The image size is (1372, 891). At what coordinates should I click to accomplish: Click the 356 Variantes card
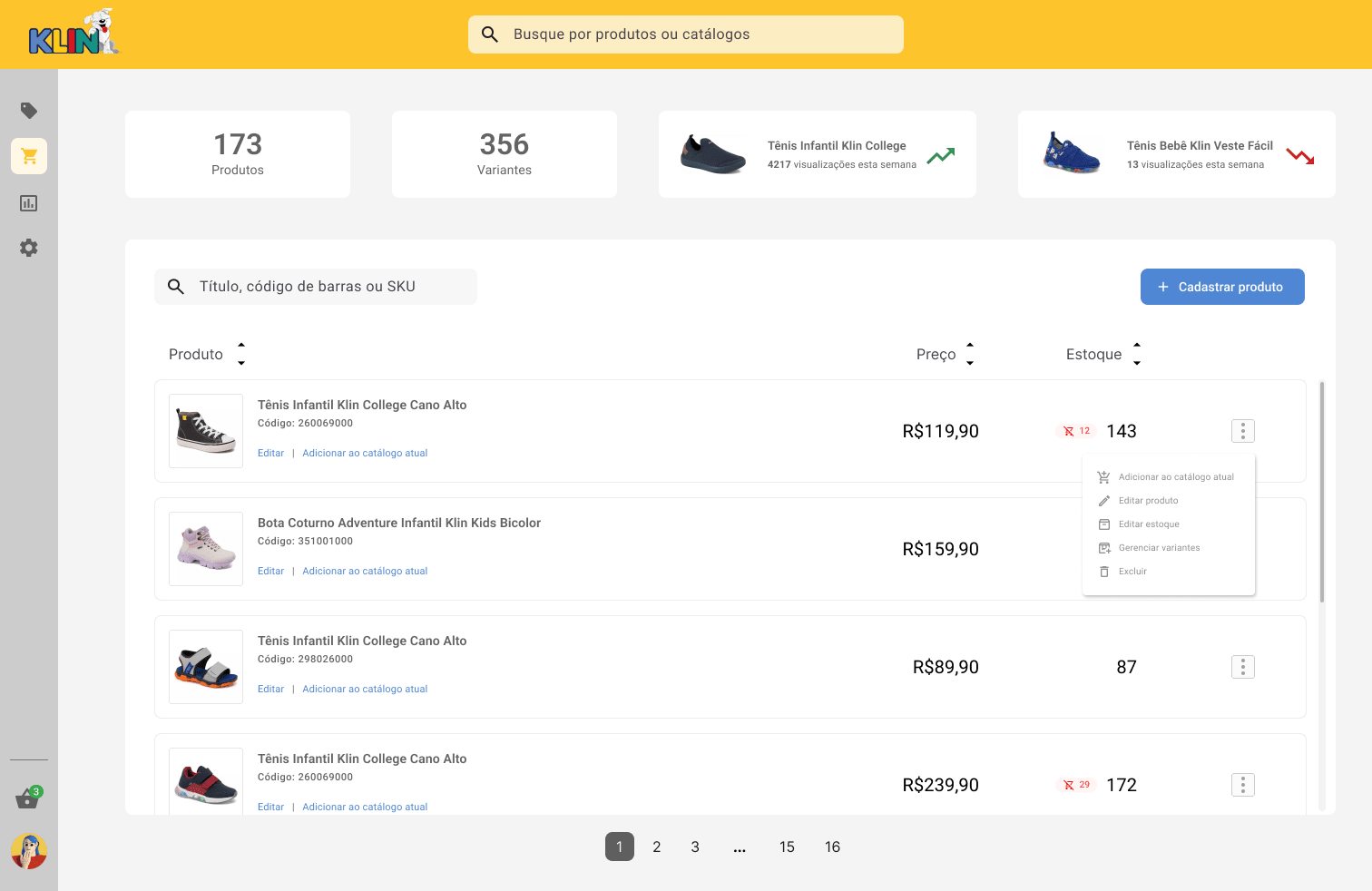(x=505, y=154)
